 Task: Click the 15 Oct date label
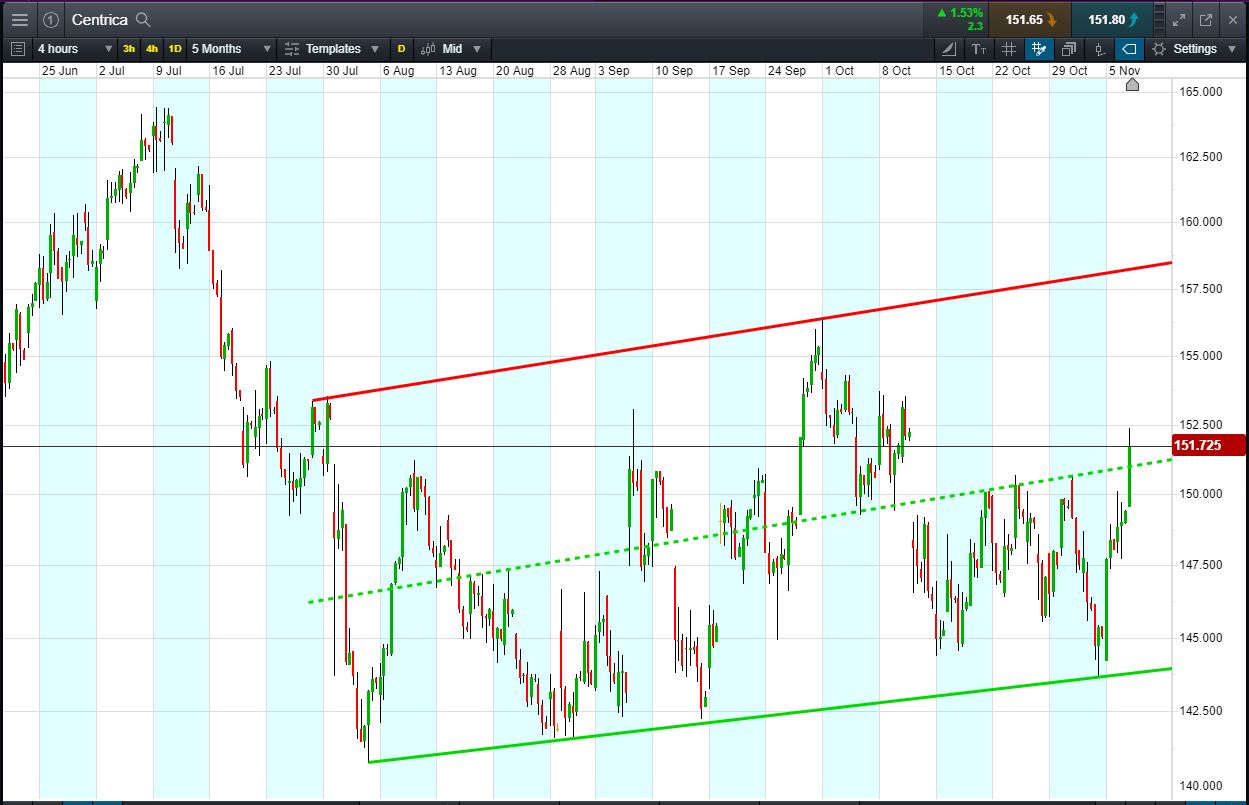(957, 71)
